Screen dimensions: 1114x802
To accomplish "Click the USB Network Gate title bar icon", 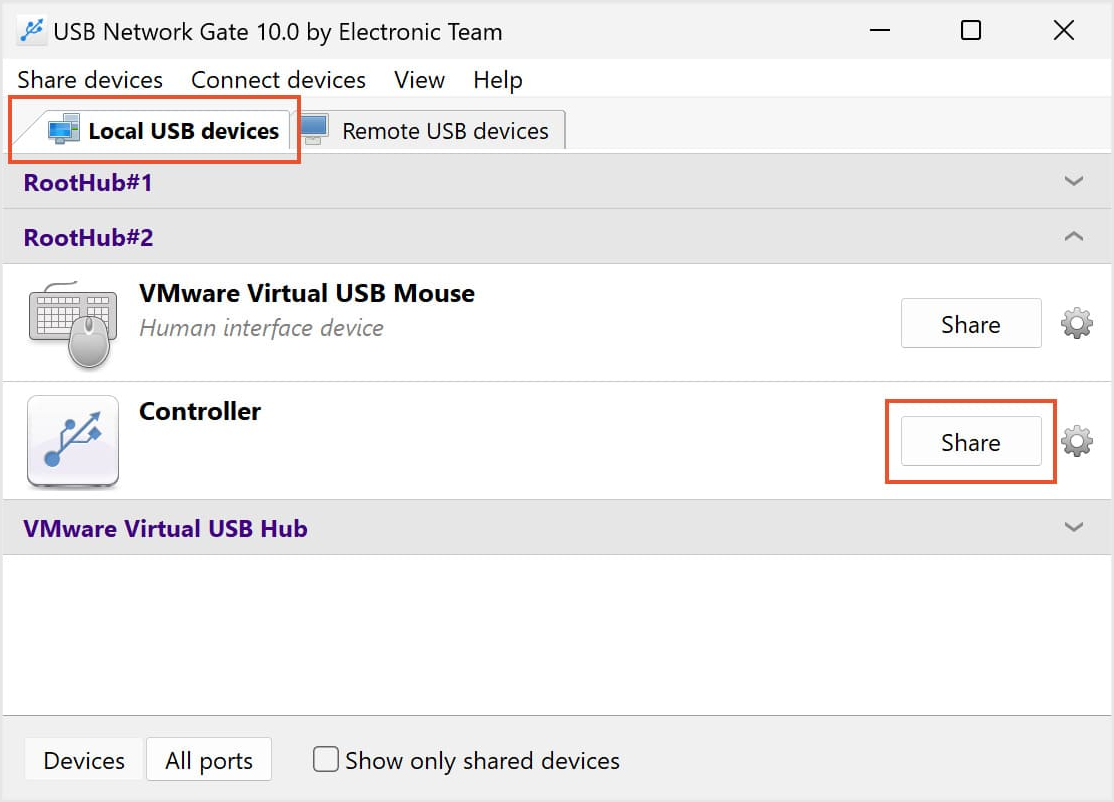I will point(32,31).
